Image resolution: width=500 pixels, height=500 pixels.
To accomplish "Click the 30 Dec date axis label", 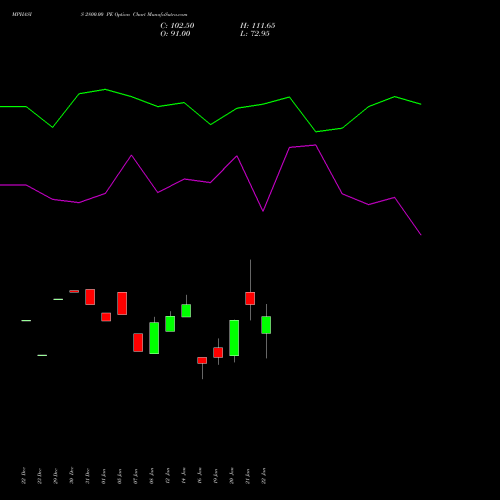I will coord(71,476).
